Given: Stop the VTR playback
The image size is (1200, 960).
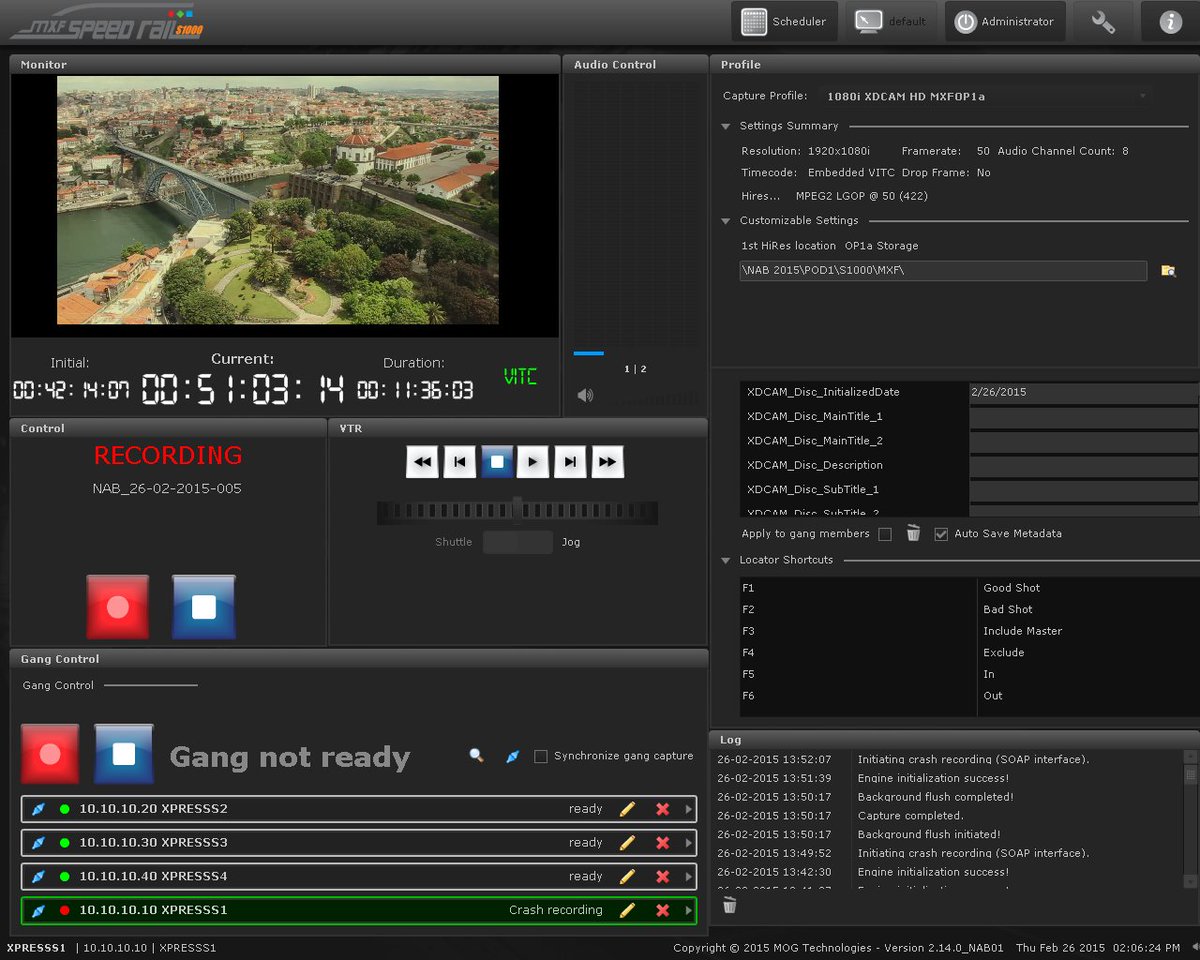Looking at the screenshot, I should (497, 462).
